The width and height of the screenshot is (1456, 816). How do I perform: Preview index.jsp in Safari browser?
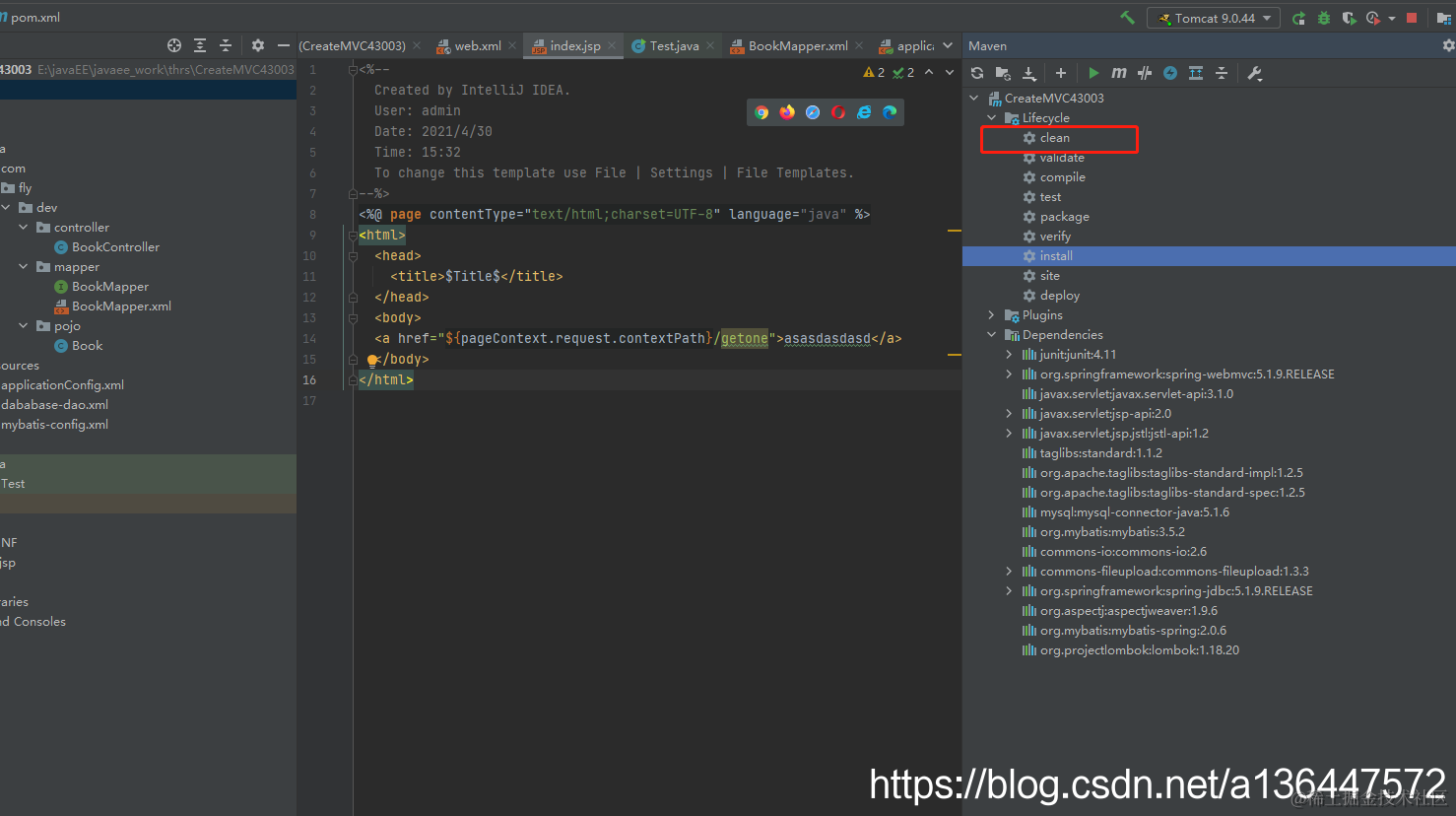click(813, 112)
